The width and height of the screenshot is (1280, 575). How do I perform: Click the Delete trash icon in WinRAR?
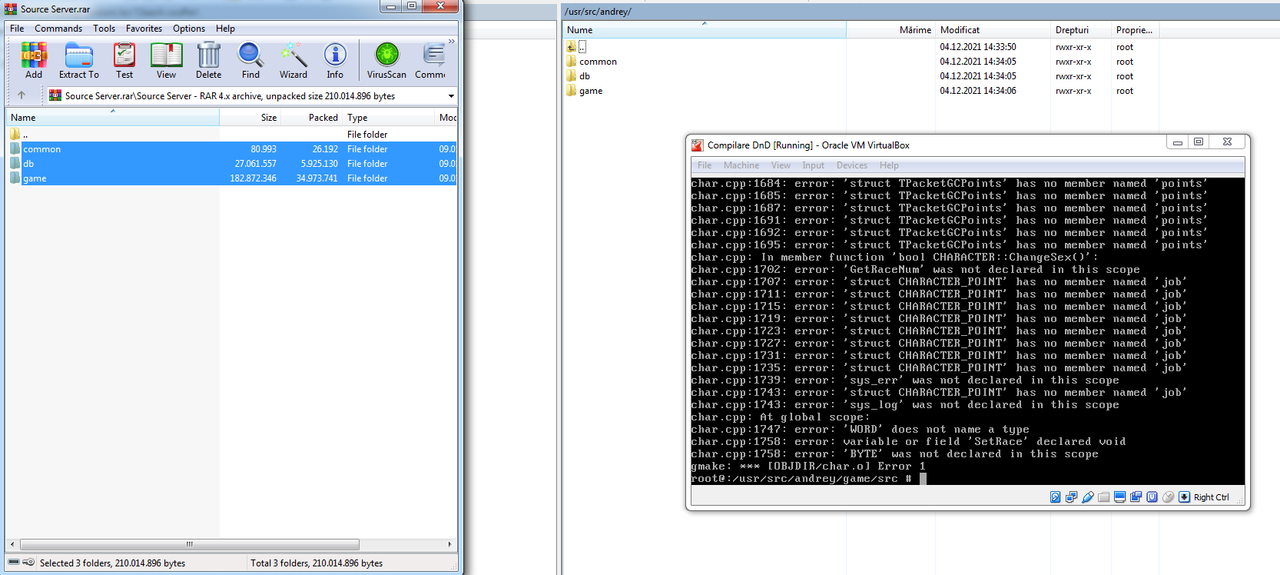pyautogui.click(x=208, y=60)
